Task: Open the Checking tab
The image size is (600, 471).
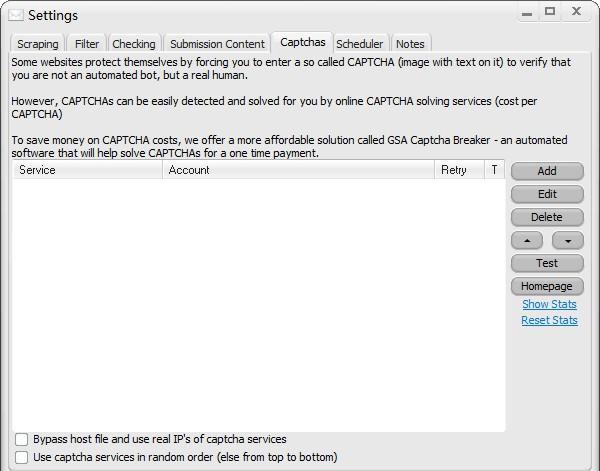Action: (x=134, y=44)
